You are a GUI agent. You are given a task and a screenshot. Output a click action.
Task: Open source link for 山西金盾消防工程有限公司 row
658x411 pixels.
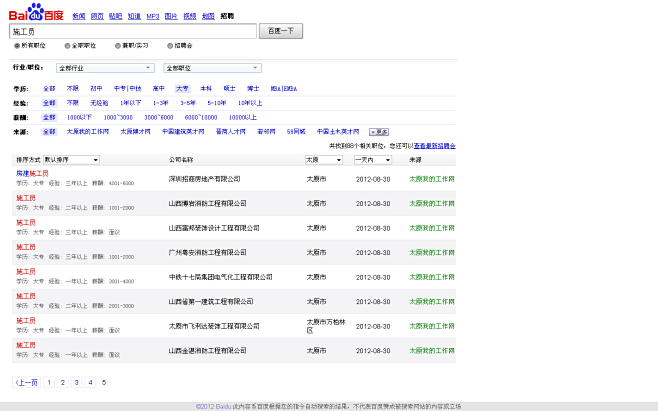pos(432,351)
